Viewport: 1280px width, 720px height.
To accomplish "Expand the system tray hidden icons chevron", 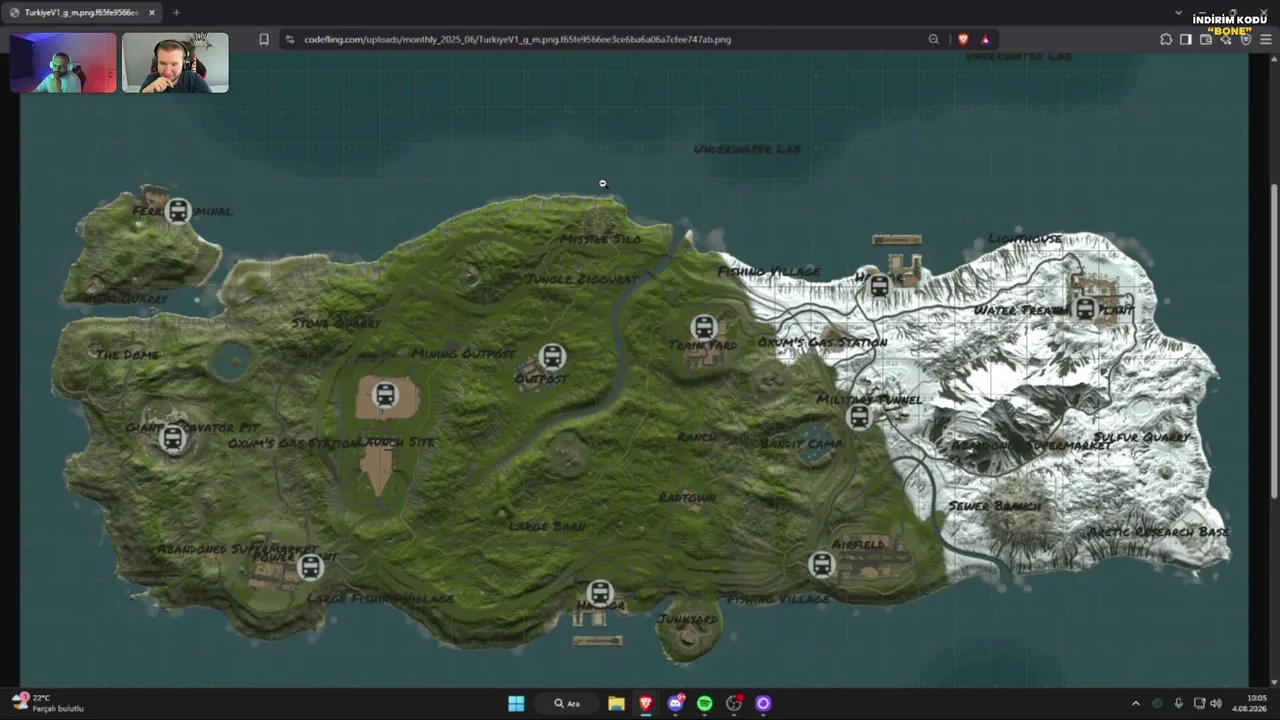I will [1135, 703].
